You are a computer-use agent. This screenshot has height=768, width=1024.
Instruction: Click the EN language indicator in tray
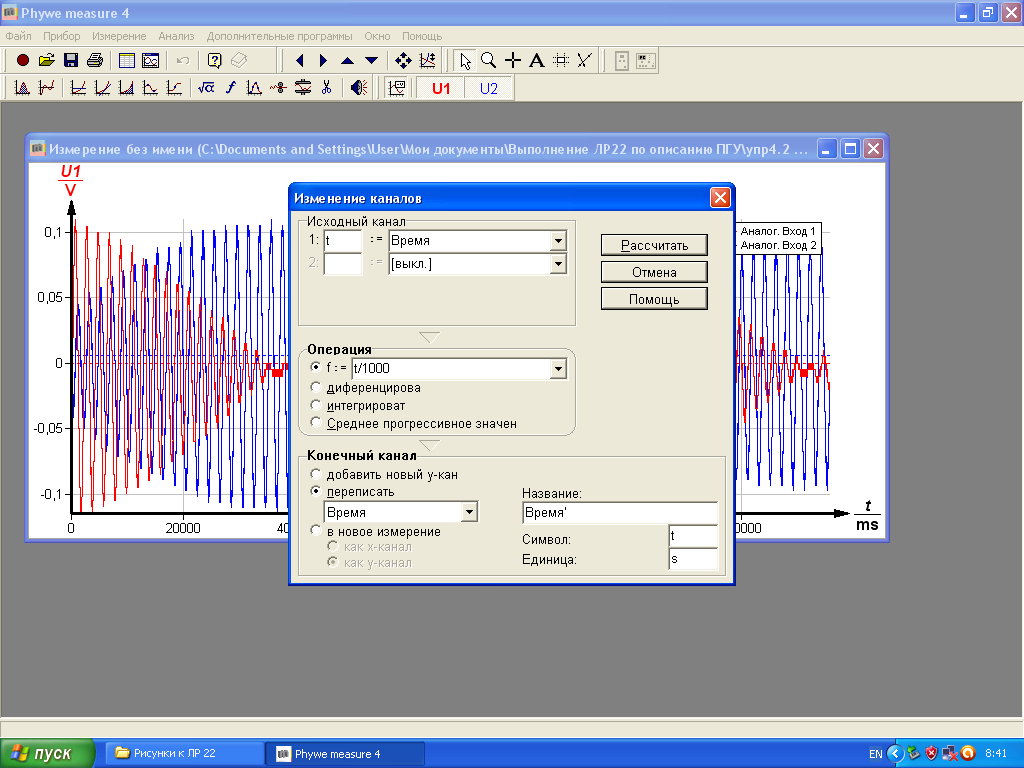pyautogui.click(x=875, y=754)
